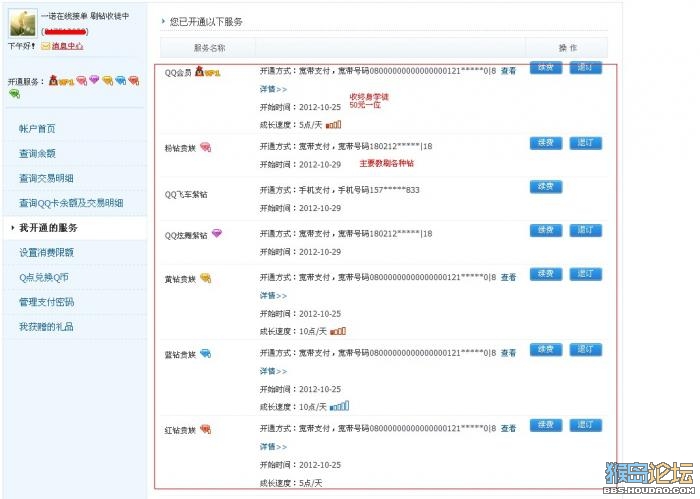Viewport: 700px width, 499px height.
Task: Select 我开通的服务 in the sidebar
Action: [x=48, y=228]
